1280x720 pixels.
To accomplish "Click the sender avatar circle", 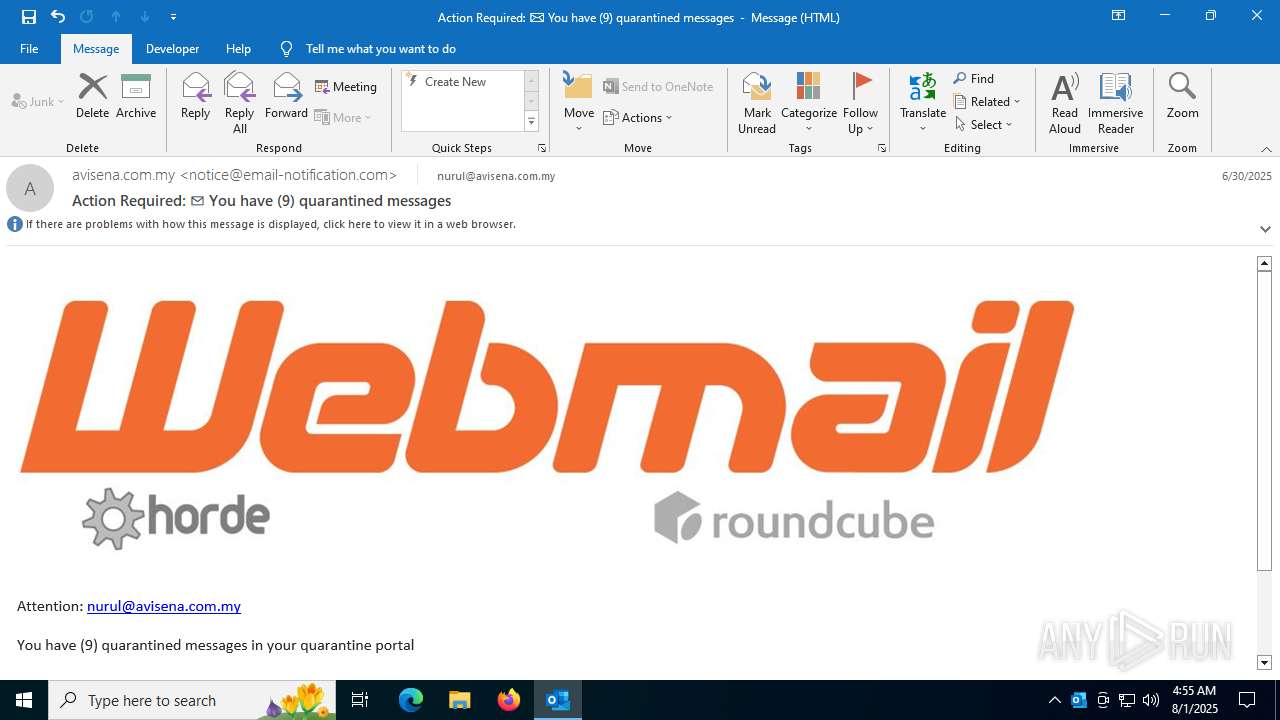I will [x=30, y=188].
